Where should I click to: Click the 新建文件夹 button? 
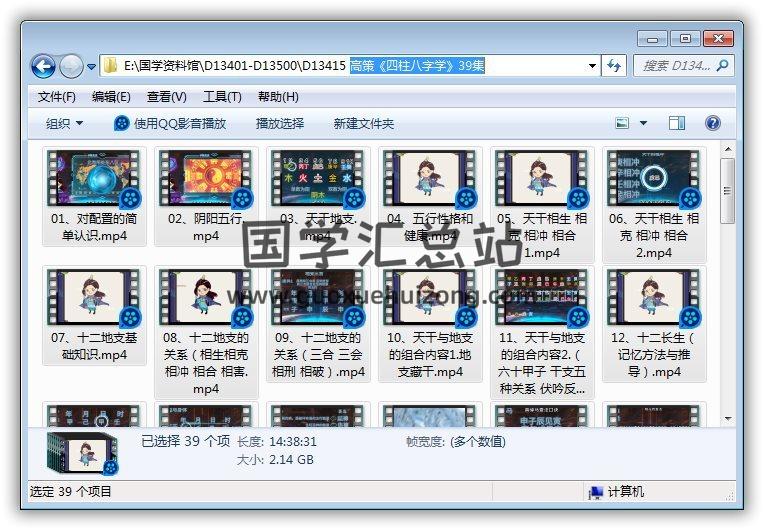[x=364, y=124]
